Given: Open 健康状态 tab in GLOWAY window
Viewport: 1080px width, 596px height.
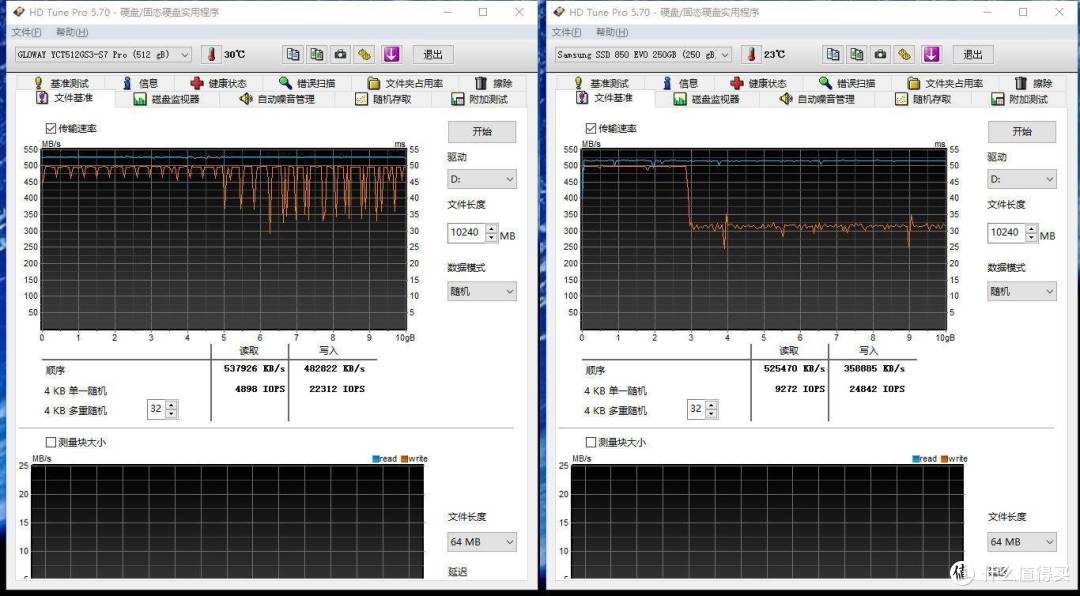Looking at the screenshot, I should click(219, 83).
